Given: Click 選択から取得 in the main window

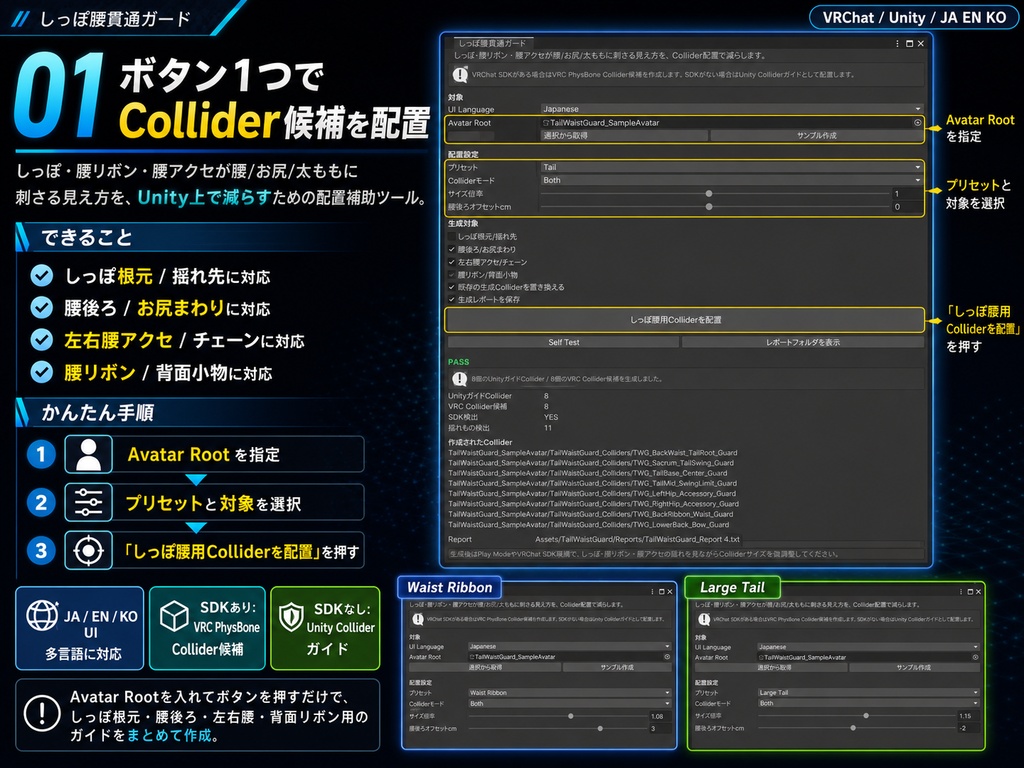Looking at the screenshot, I should click(x=624, y=136).
